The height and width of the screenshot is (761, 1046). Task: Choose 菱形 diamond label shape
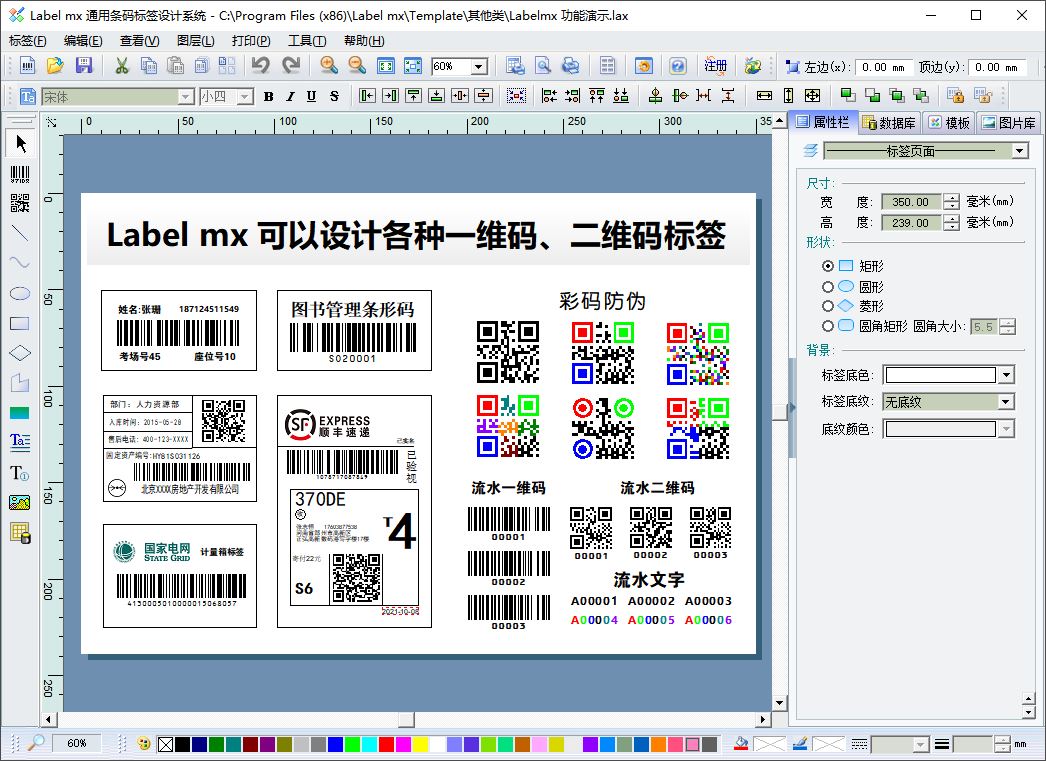[828, 306]
